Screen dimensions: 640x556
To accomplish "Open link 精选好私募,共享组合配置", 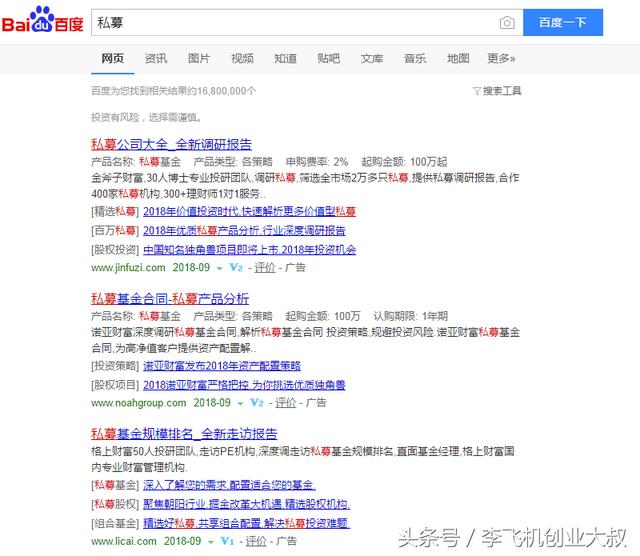I will tap(247, 523).
